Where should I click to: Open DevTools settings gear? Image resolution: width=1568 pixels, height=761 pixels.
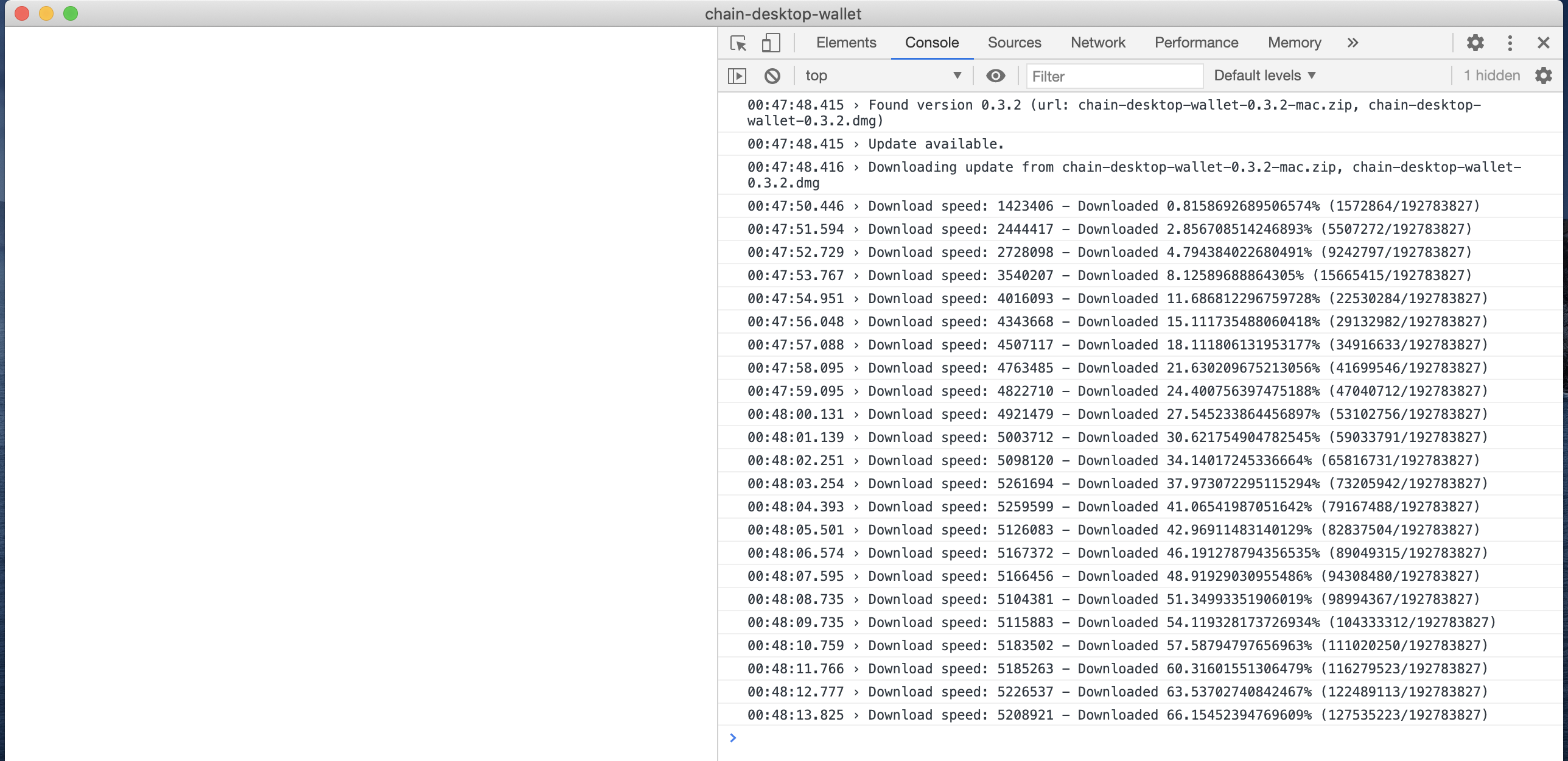[1475, 43]
